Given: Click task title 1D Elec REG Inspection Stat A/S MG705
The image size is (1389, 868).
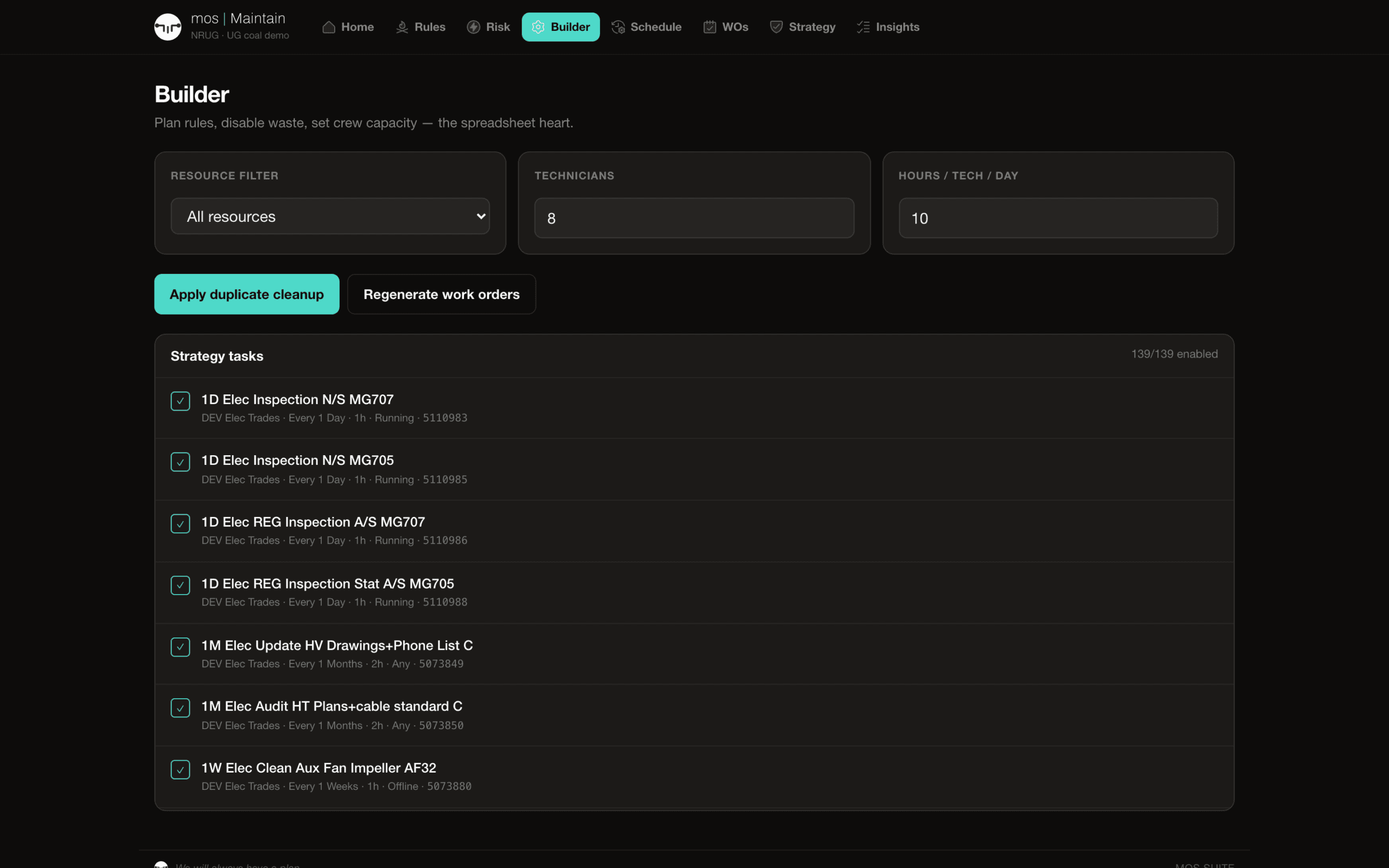Looking at the screenshot, I should [328, 584].
